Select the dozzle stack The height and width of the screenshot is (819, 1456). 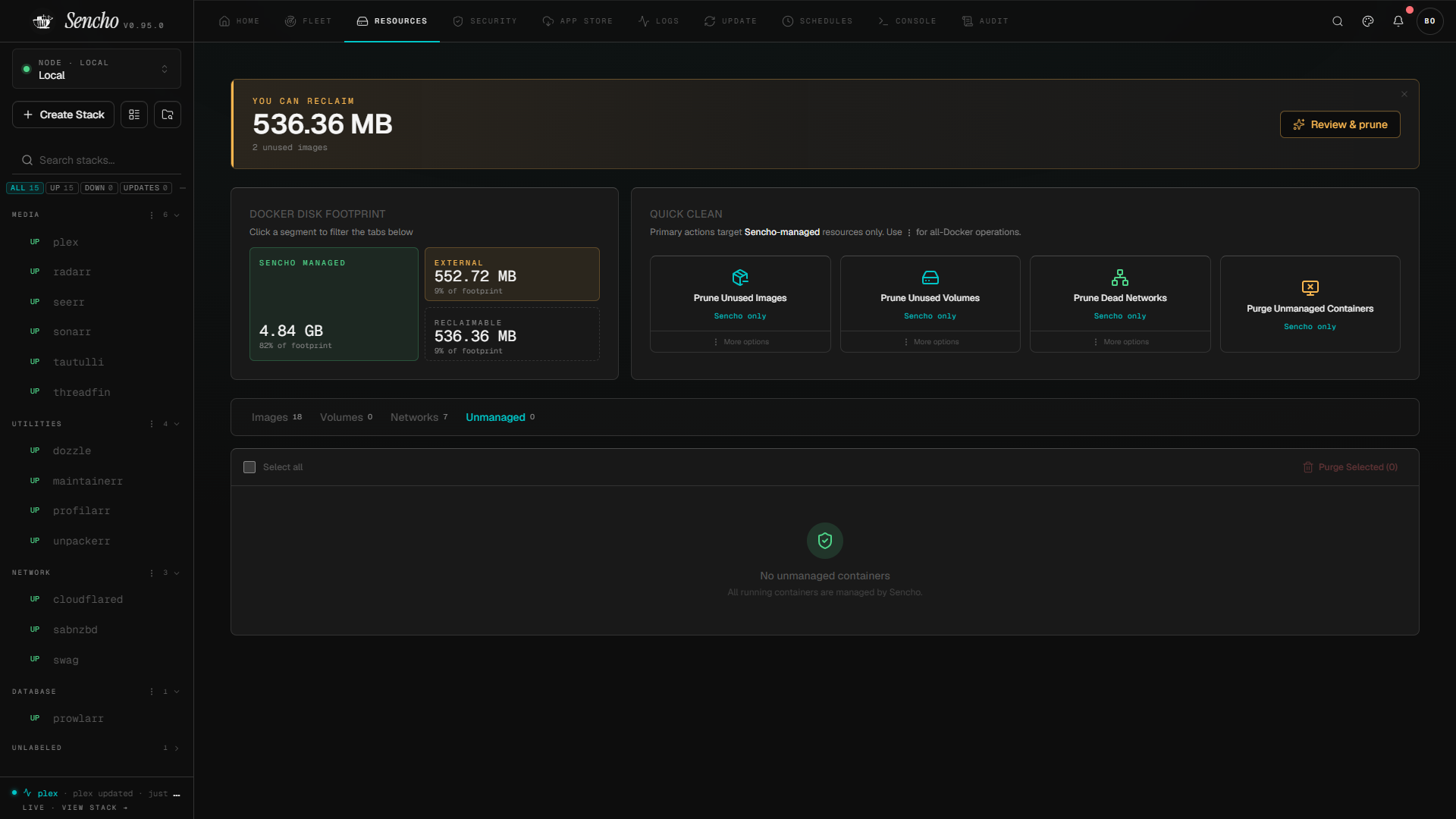coord(96,450)
